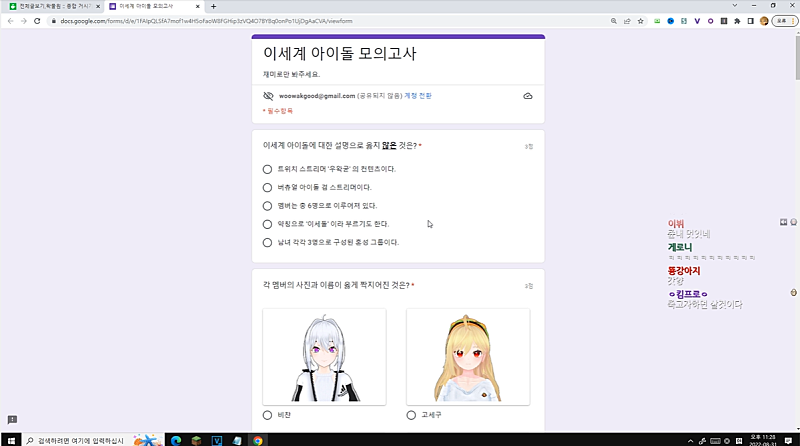Click the share page icon
The image size is (800, 446).
coord(627,21)
